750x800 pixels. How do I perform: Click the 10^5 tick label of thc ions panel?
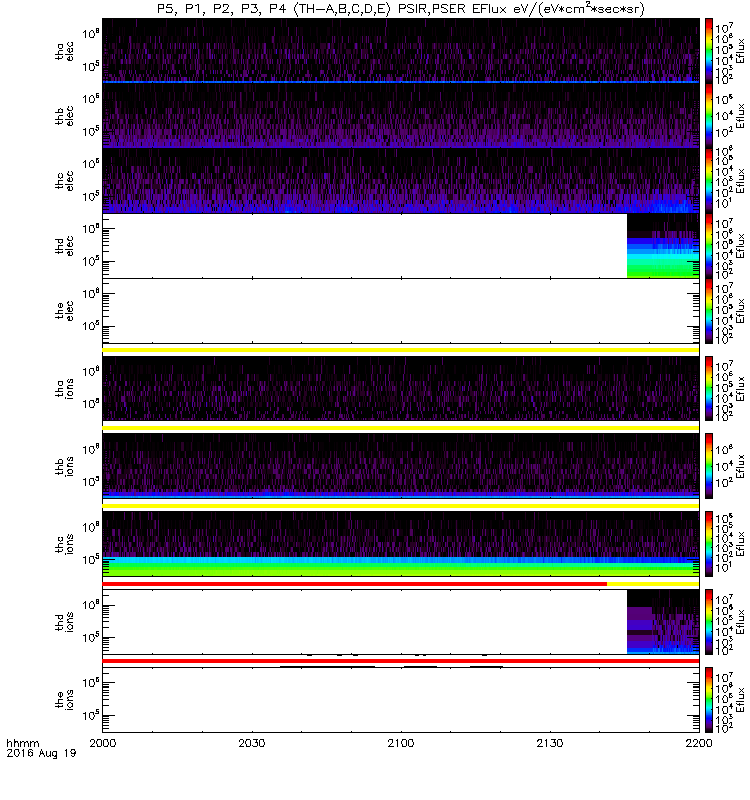click(x=90, y=559)
